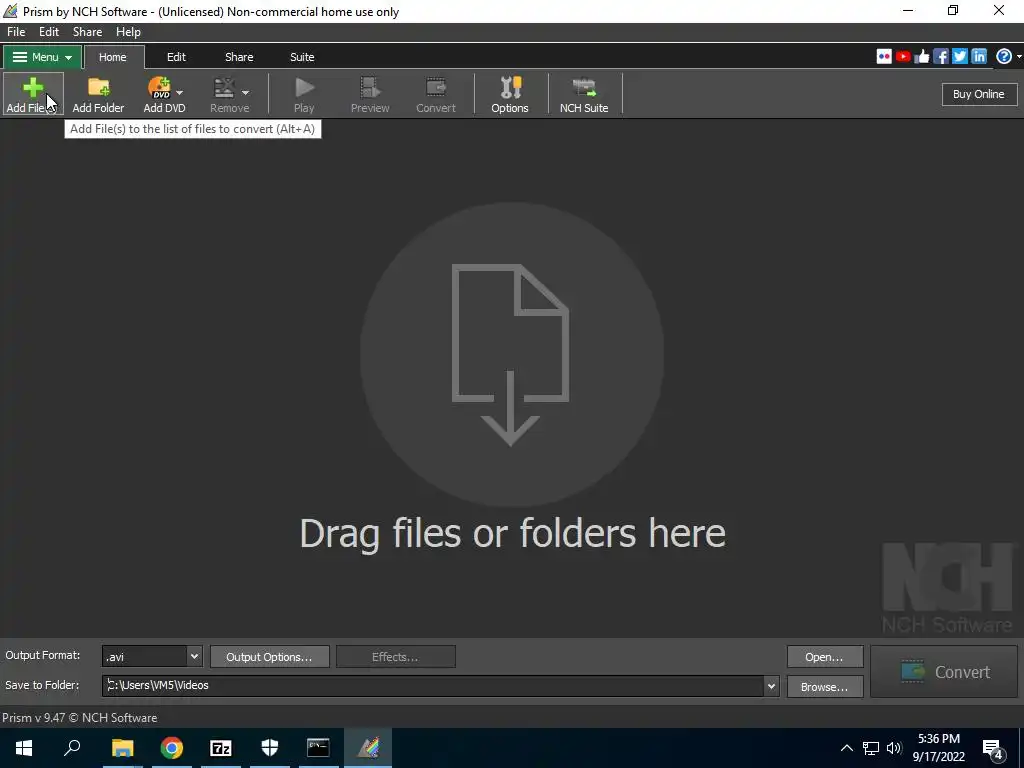The image size is (1024, 768).
Task: Open the Output Format .avi dropdown
Action: coord(152,656)
